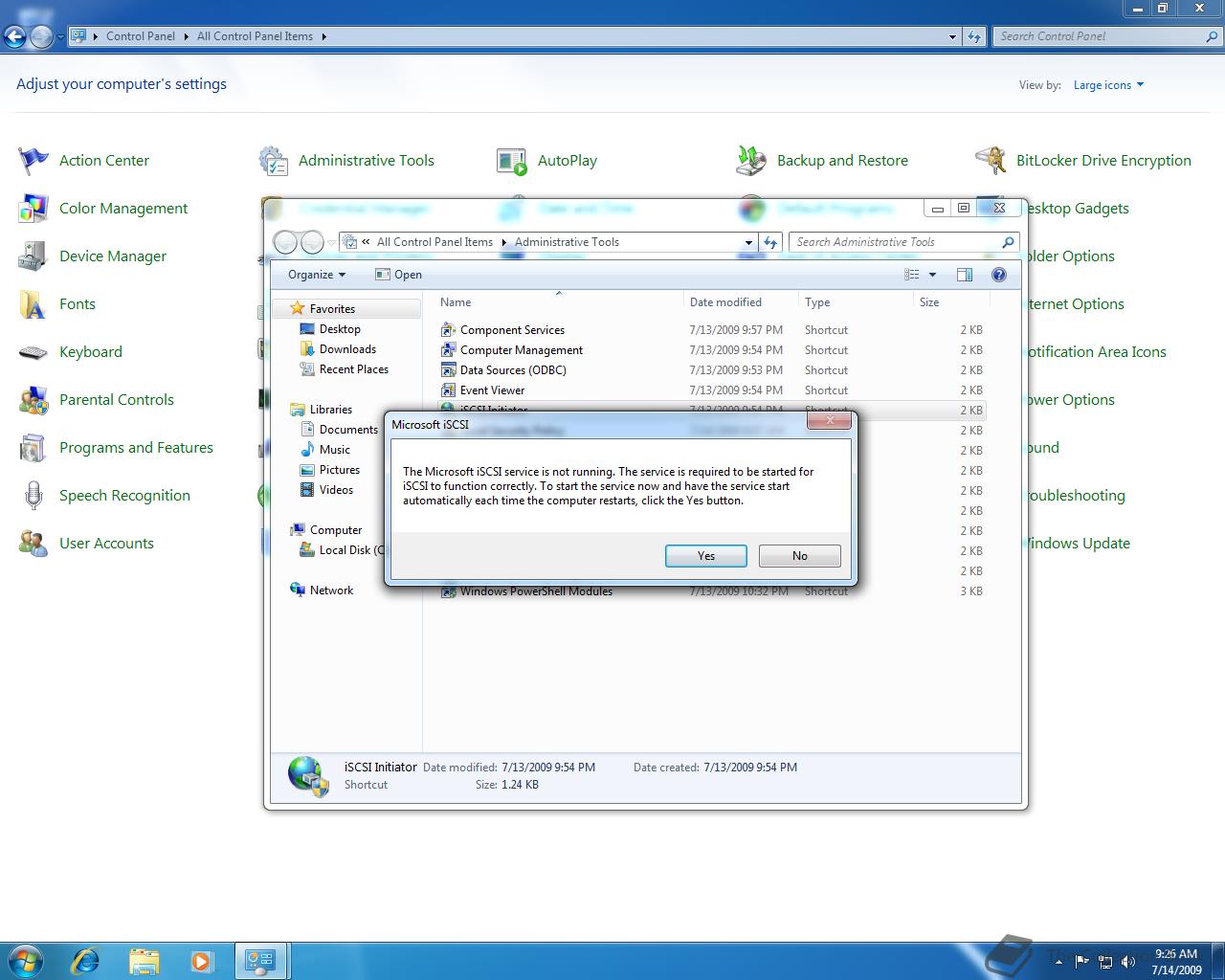Click Event Viewer shortcut icon
This screenshot has height=980, width=1225.
(x=448, y=390)
